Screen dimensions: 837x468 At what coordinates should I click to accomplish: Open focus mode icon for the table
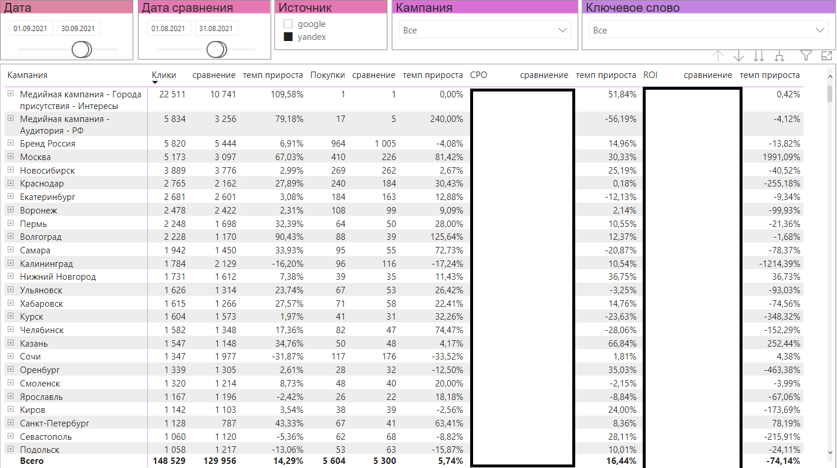click(826, 55)
